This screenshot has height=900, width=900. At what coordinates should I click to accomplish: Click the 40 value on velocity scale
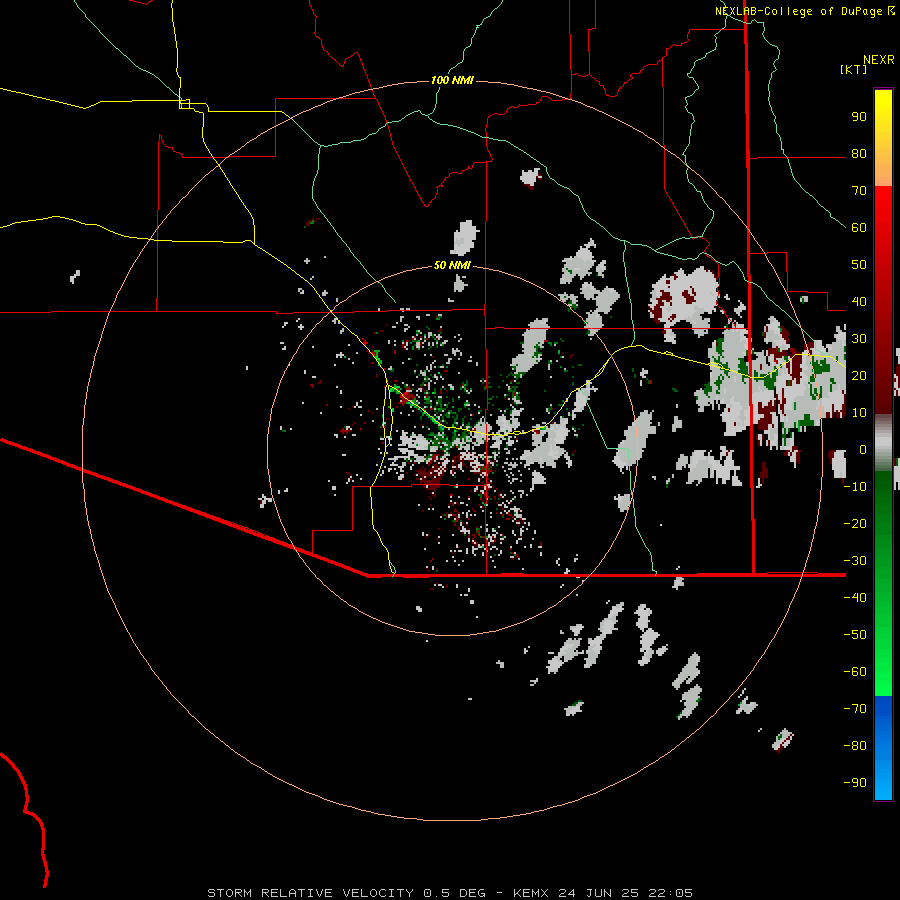(859, 301)
